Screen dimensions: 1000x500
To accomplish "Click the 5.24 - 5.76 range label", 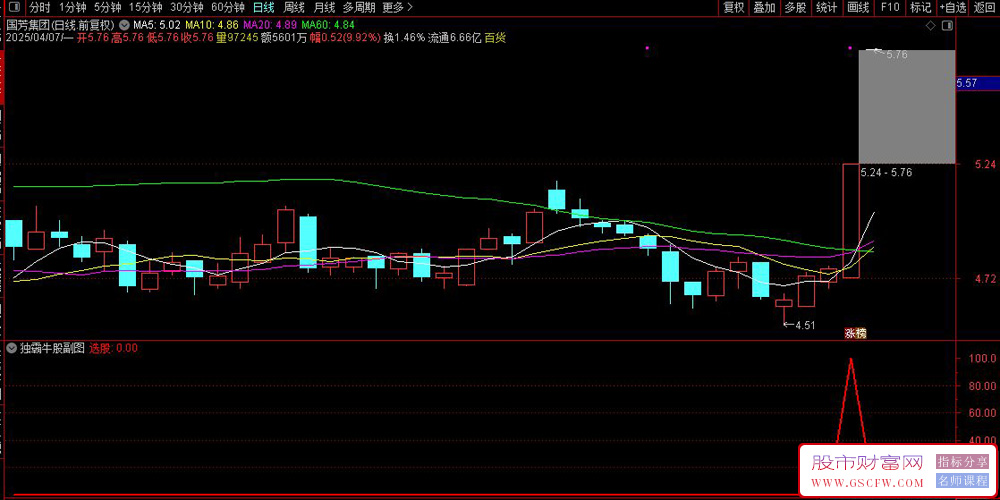I will point(886,172).
